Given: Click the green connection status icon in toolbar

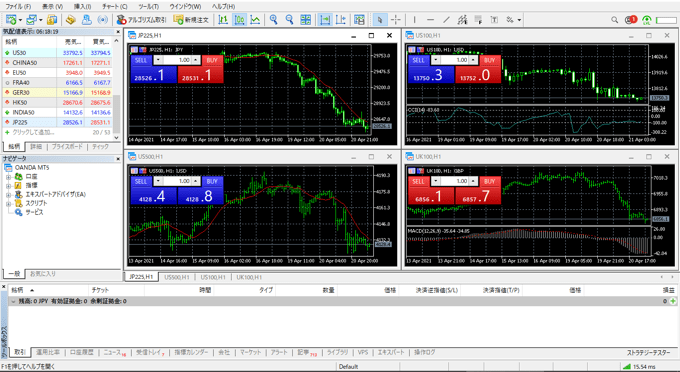Looking at the screenshot, I should click(647, 20).
